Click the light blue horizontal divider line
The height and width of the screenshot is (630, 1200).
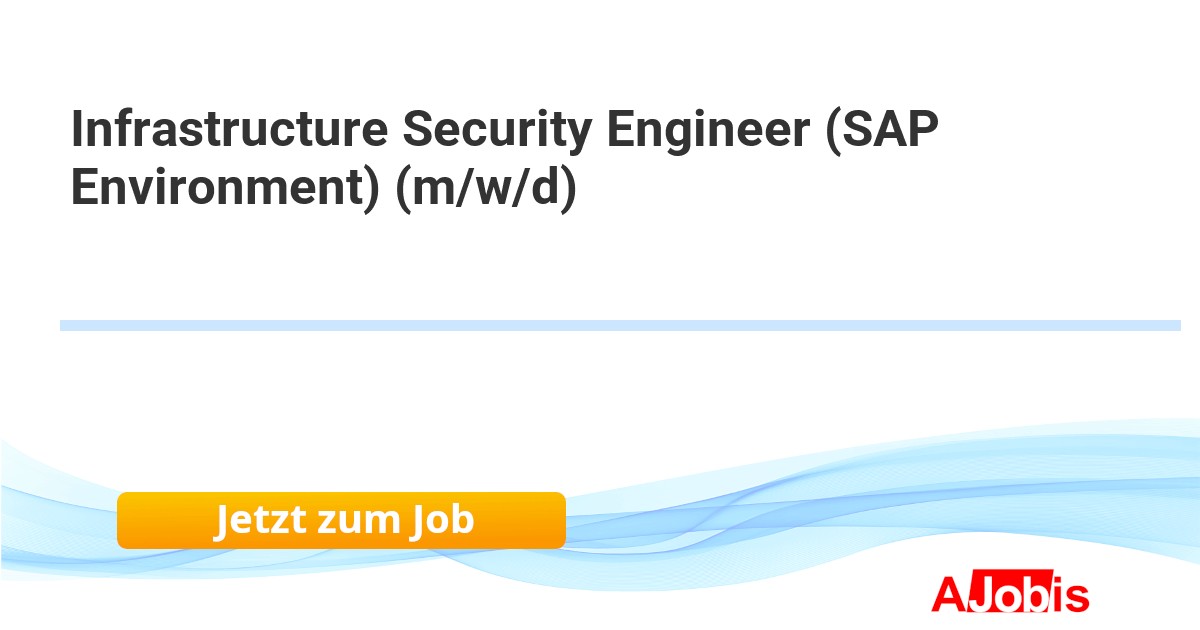pos(620,325)
